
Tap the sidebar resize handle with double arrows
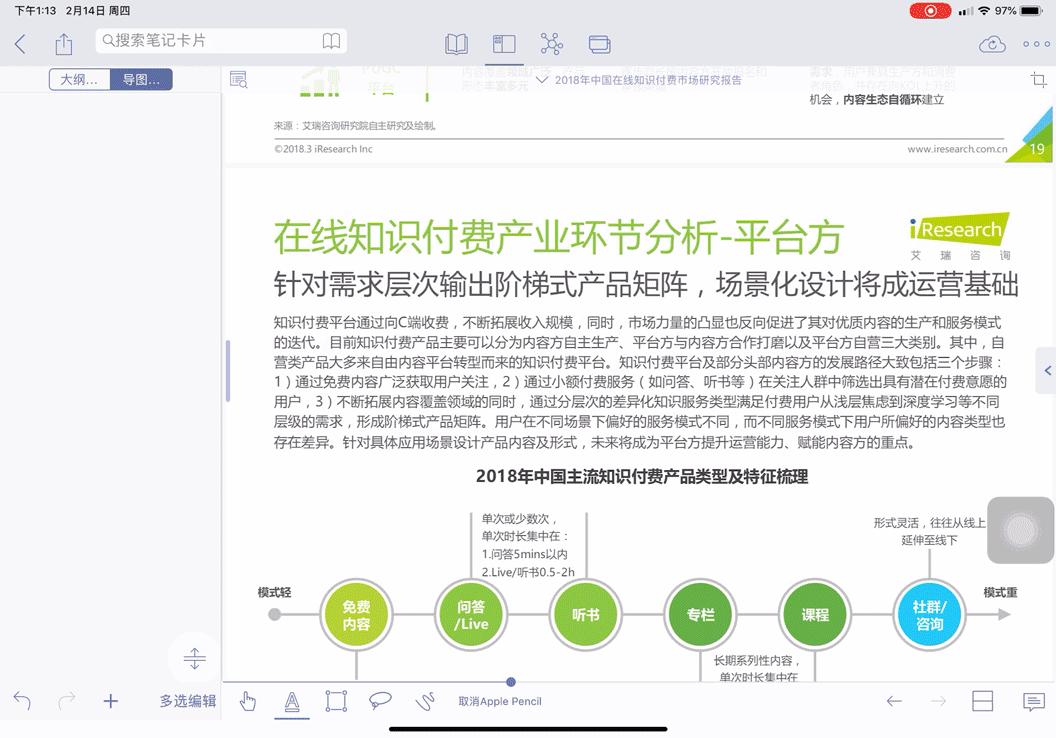pyautogui.click(x=193, y=657)
